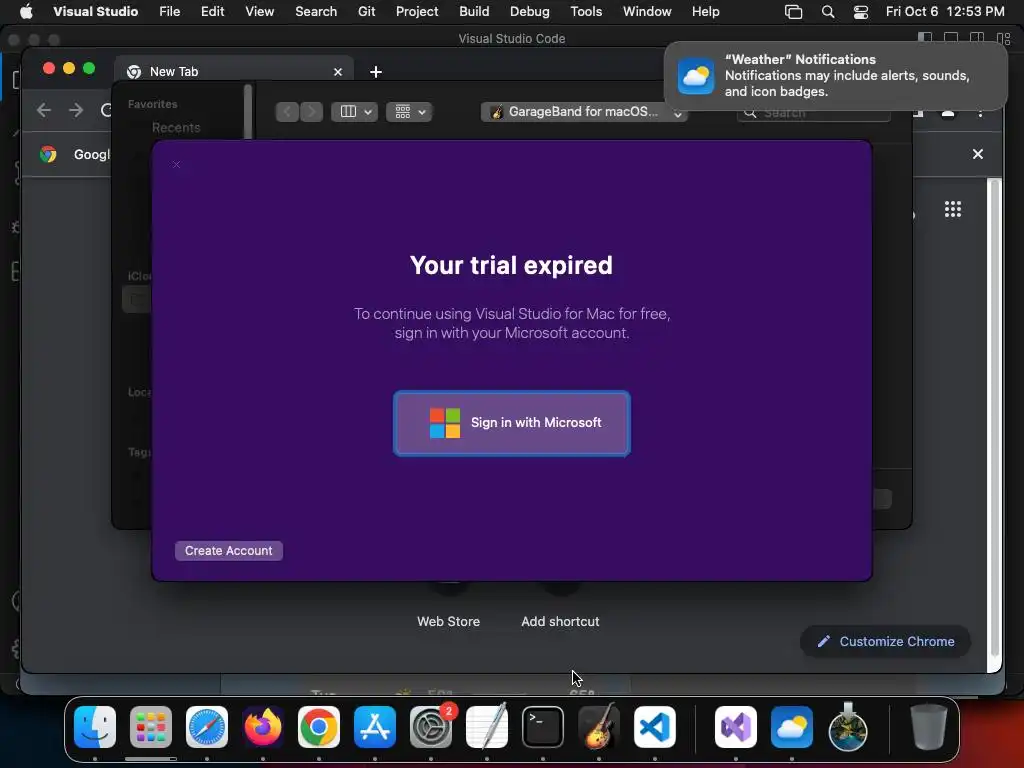Viewport: 1024px width, 768px height.
Task: Open the Git menu
Action: point(366,11)
